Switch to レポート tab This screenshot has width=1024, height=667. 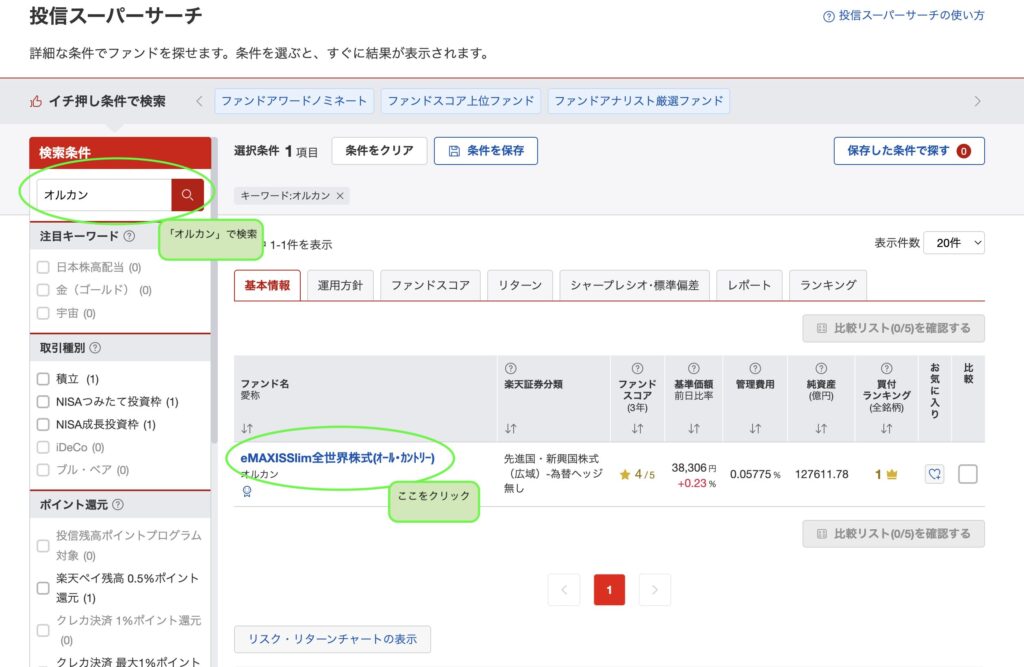[749, 285]
